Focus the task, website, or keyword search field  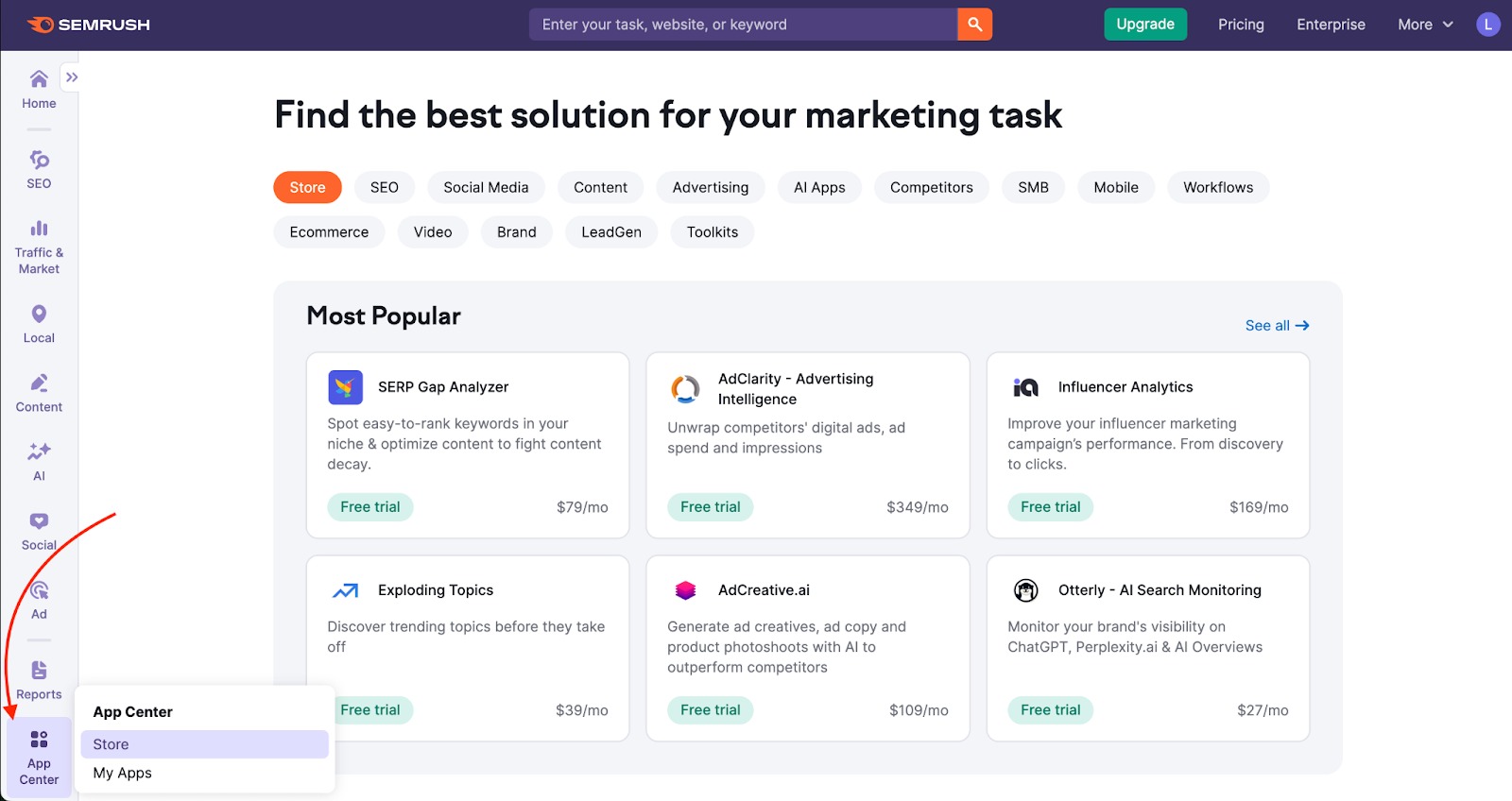[x=743, y=25]
